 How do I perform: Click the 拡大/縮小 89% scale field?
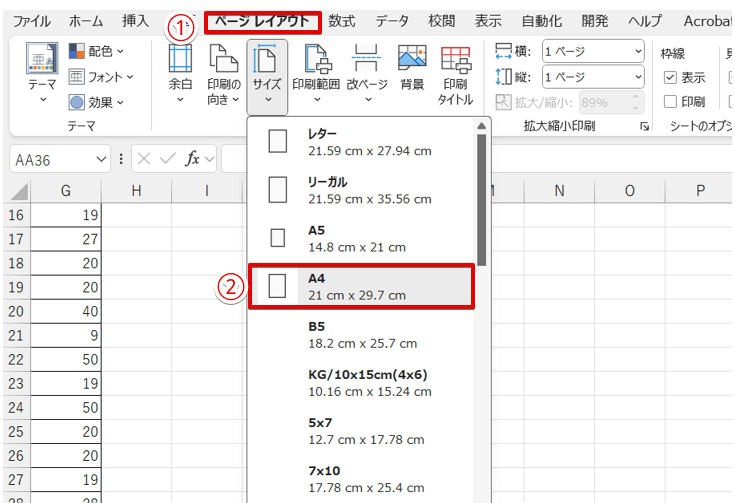pyautogui.click(x=612, y=102)
